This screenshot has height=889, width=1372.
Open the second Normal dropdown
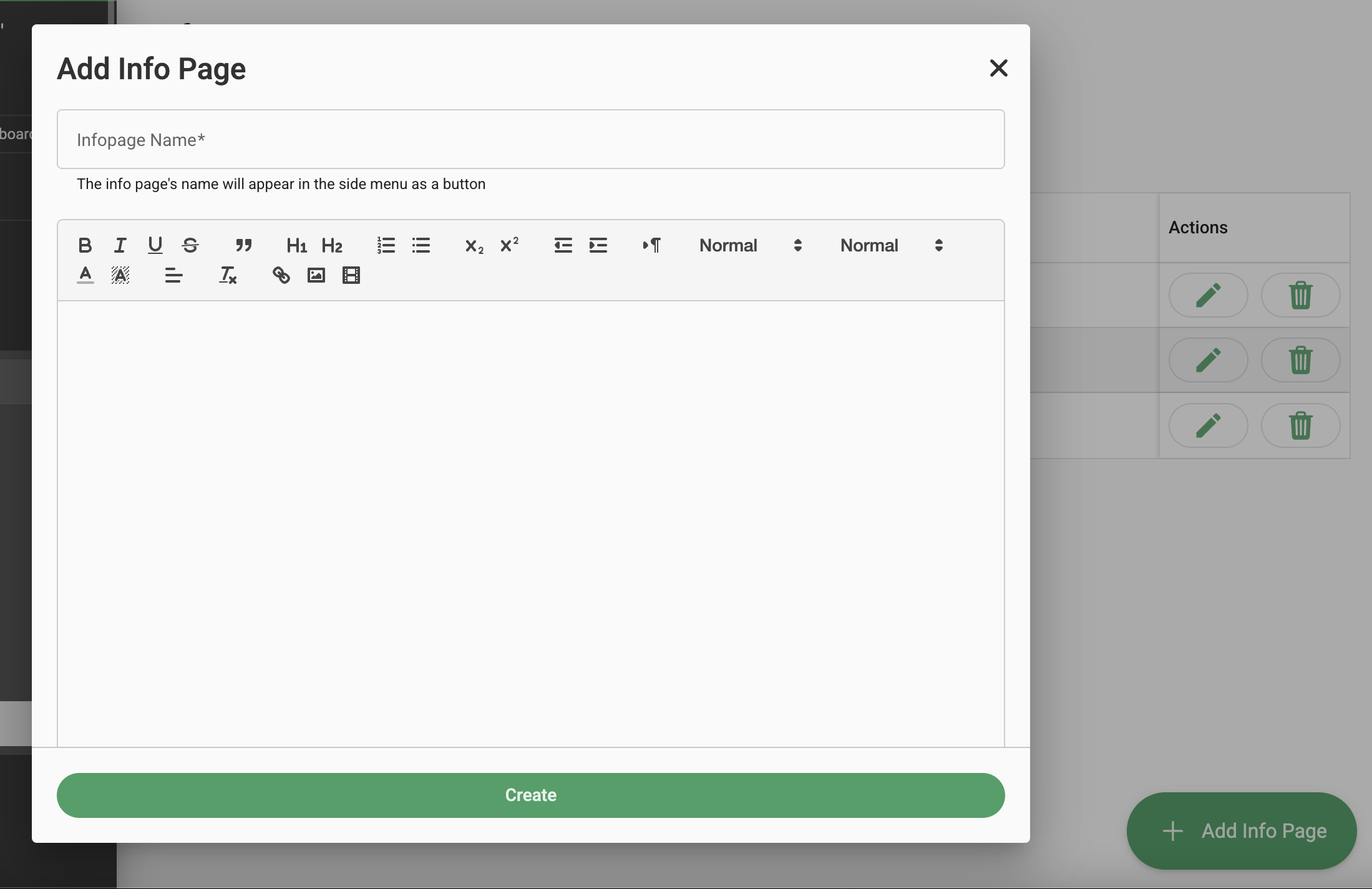[x=891, y=245]
